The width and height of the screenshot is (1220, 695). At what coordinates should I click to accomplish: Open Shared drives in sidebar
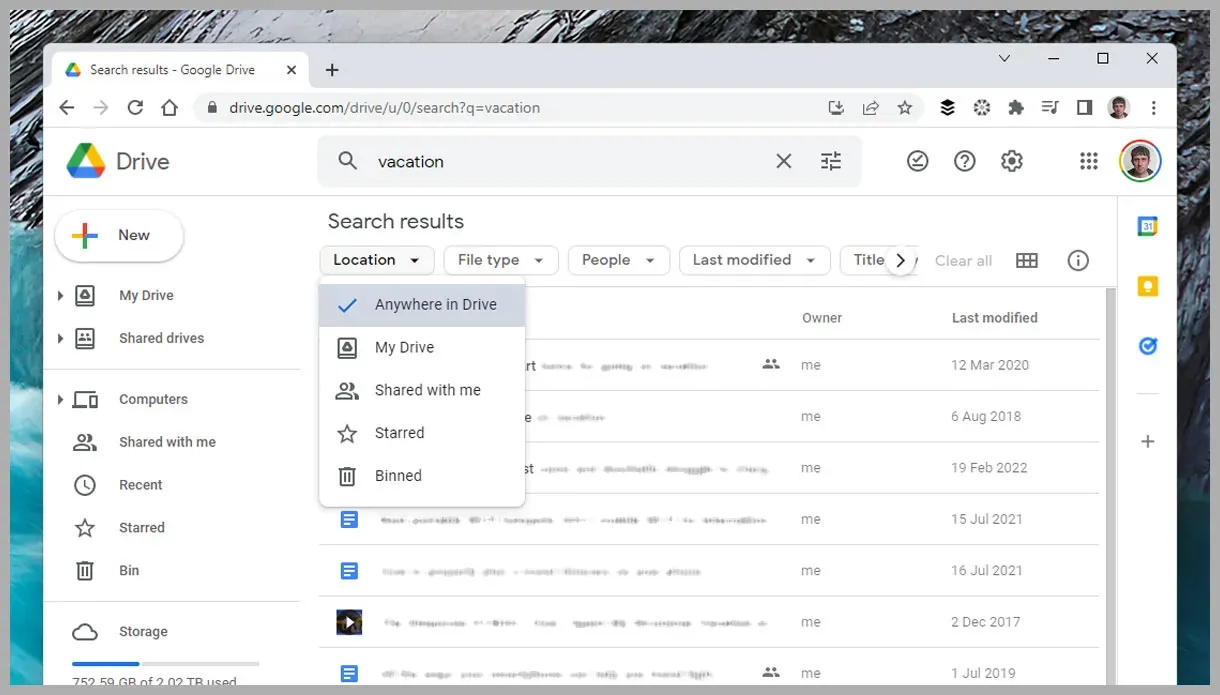(161, 338)
